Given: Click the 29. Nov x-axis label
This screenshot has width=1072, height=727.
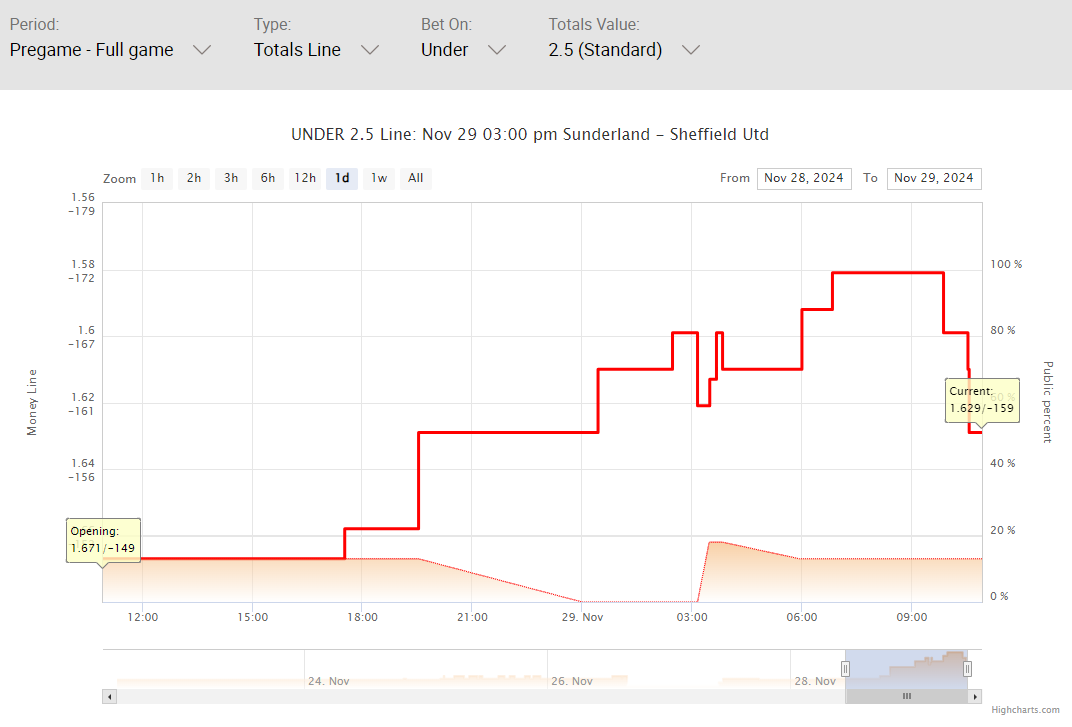Looking at the screenshot, I should (582, 618).
